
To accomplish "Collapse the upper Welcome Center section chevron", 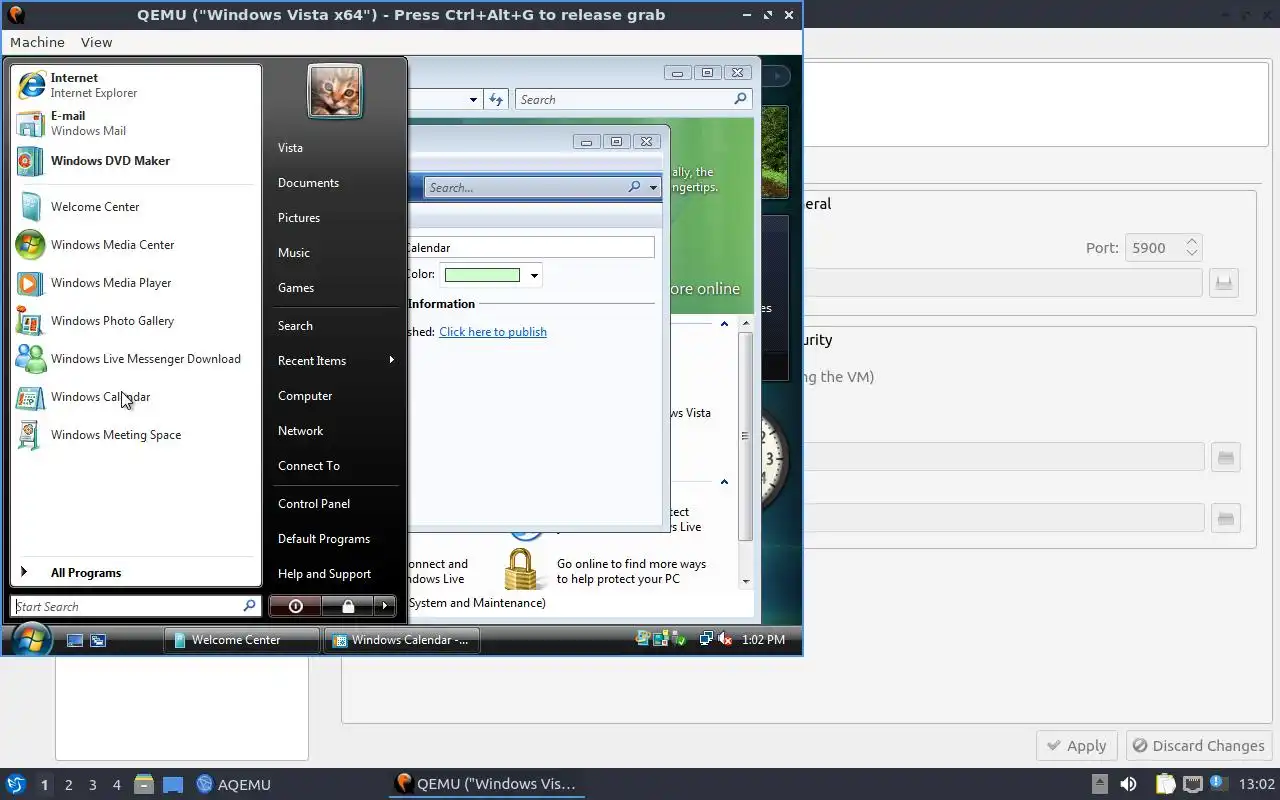I will 724,323.
